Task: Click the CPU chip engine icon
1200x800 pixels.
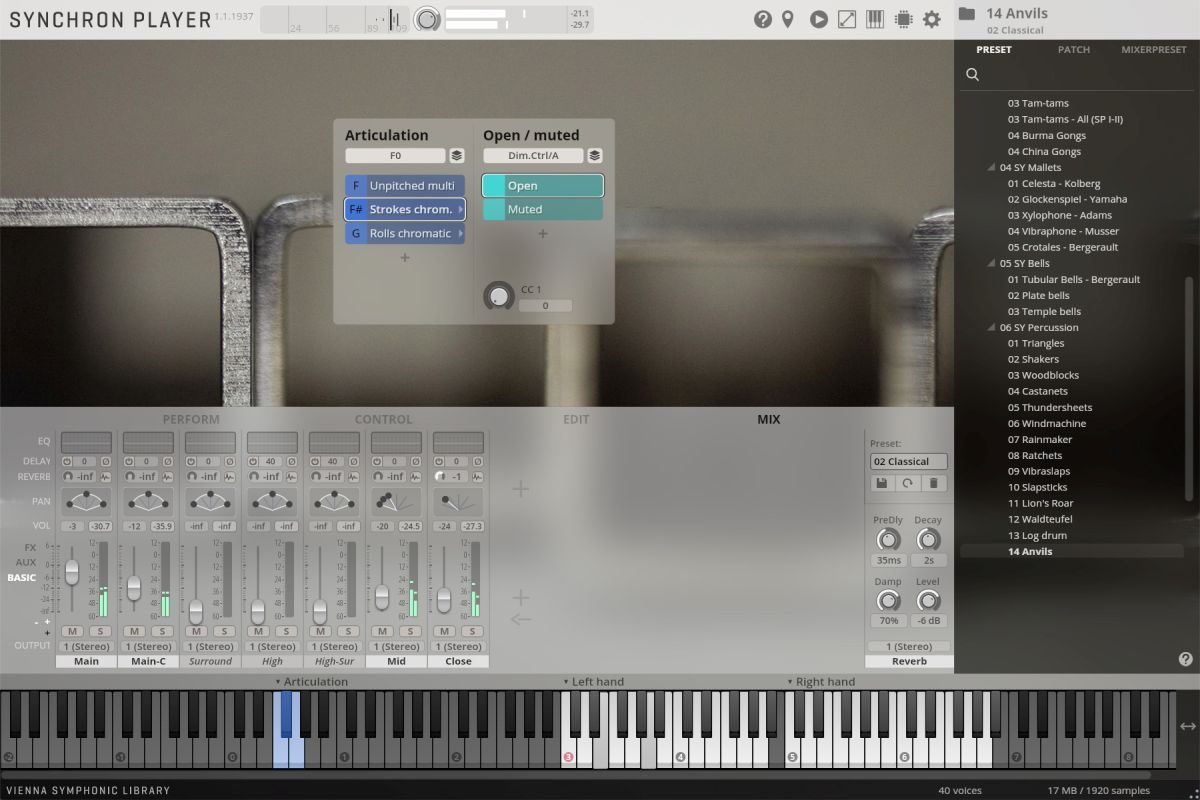Action: pyautogui.click(x=903, y=19)
